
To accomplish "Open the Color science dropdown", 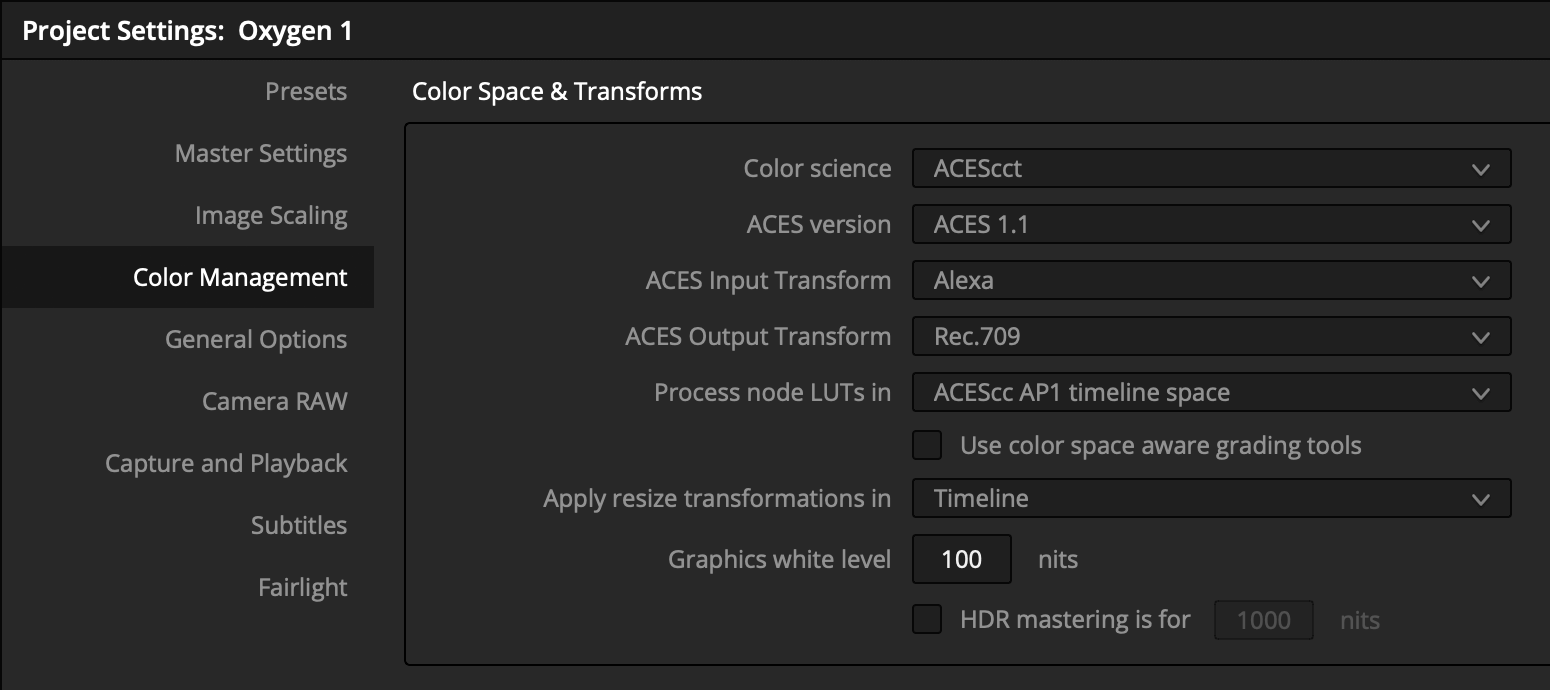I will click(1210, 168).
